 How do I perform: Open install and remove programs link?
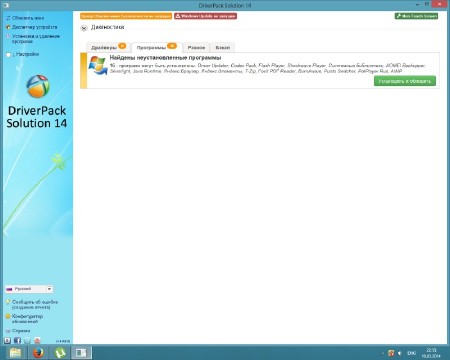pyautogui.click(x=33, y=38)
